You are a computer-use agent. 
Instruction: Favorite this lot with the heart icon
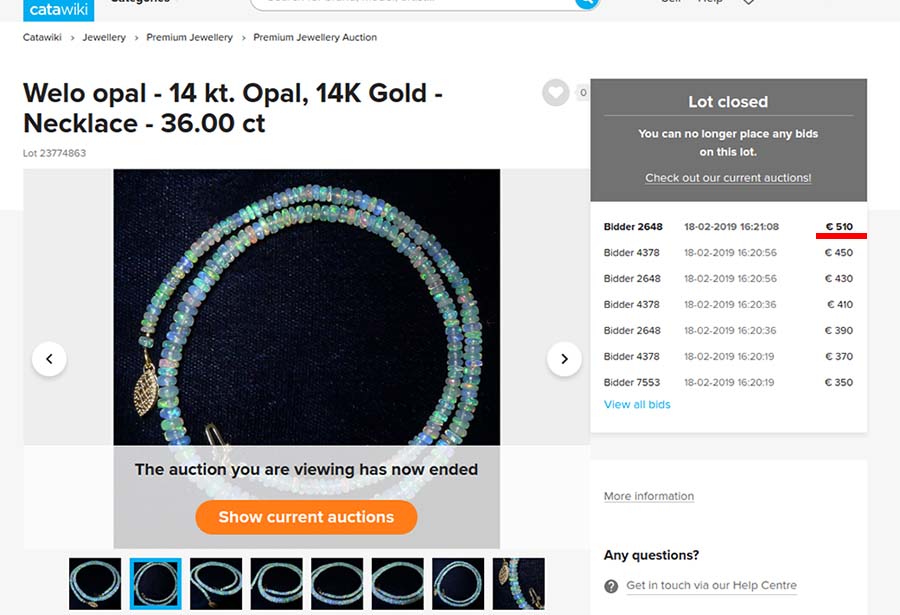point(556,92)
